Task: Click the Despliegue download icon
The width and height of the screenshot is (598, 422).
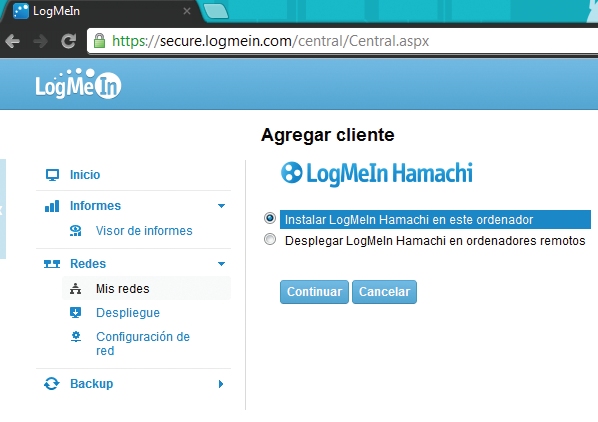Action: pos(76,313)
